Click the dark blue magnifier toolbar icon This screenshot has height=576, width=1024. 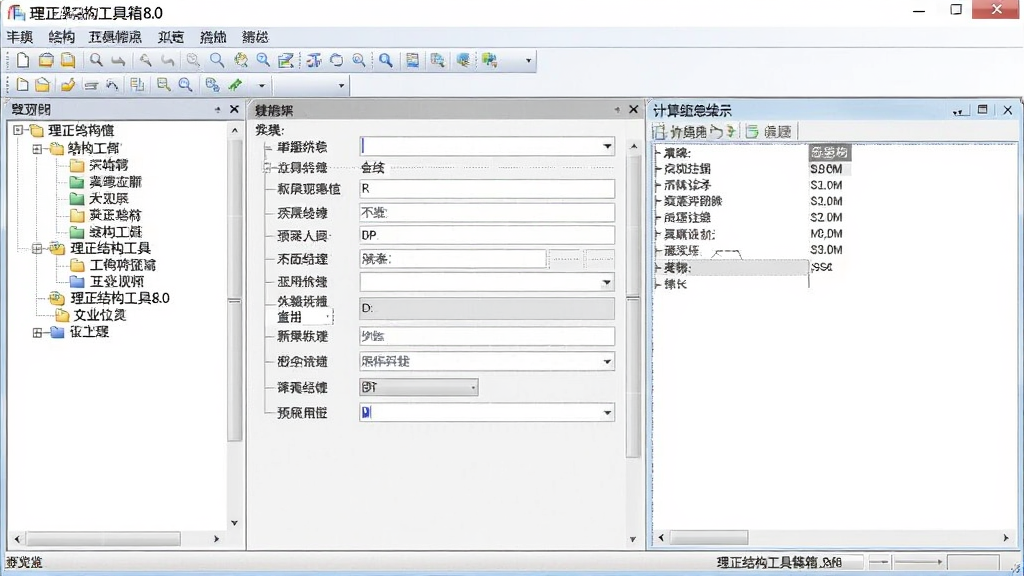(x=386, y=61)
